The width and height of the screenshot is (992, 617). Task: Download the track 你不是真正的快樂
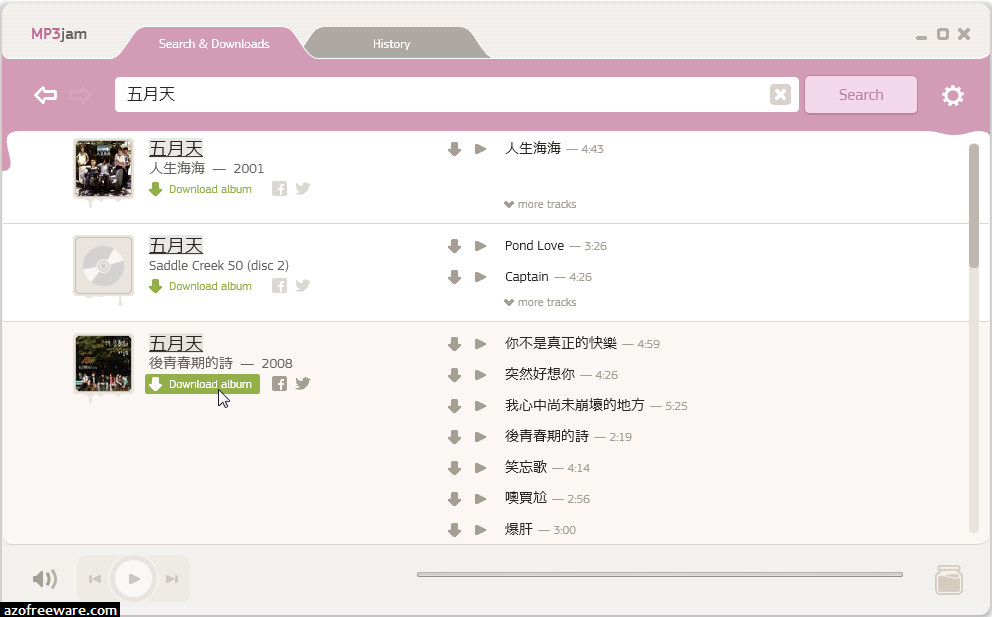pyautogui.click(x=454, y=344)
